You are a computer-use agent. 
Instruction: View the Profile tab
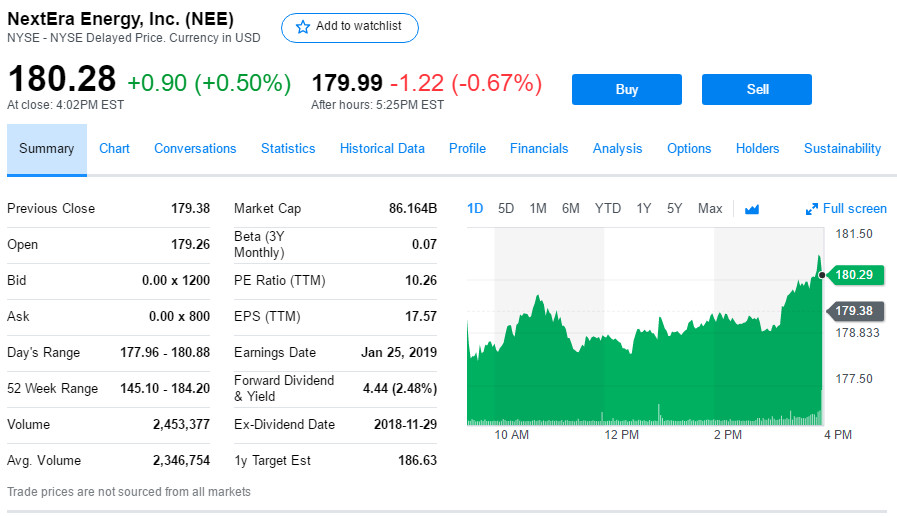pyautogui.click(x=467, y=149)
